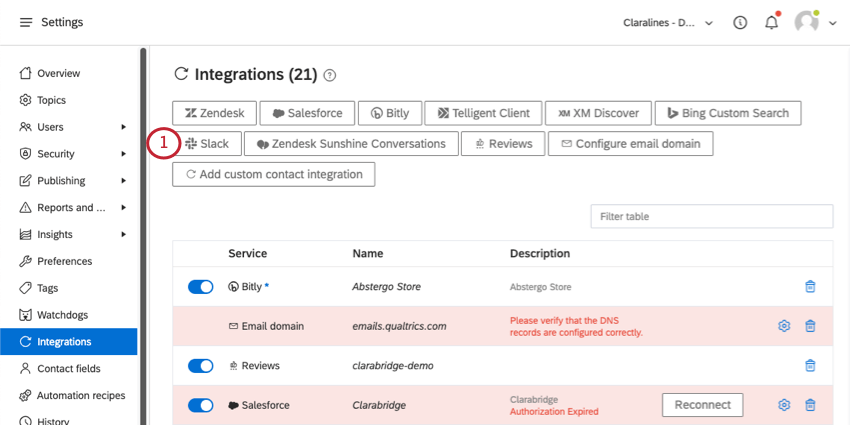Add a Reviews integration

[503, 144]
